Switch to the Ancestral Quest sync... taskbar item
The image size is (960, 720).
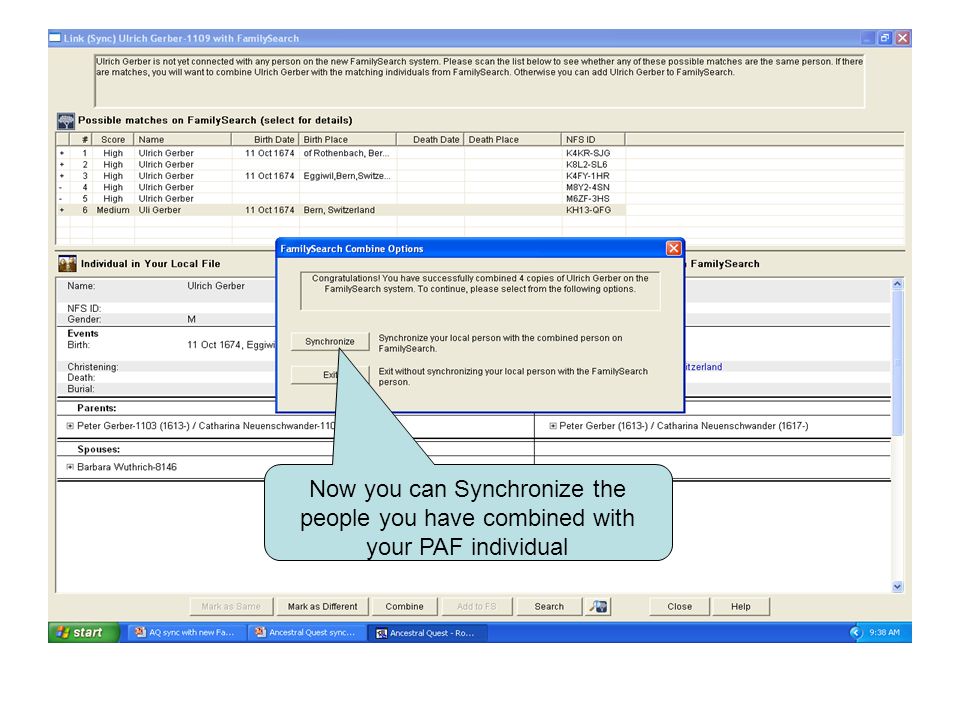tap(306, 632)
